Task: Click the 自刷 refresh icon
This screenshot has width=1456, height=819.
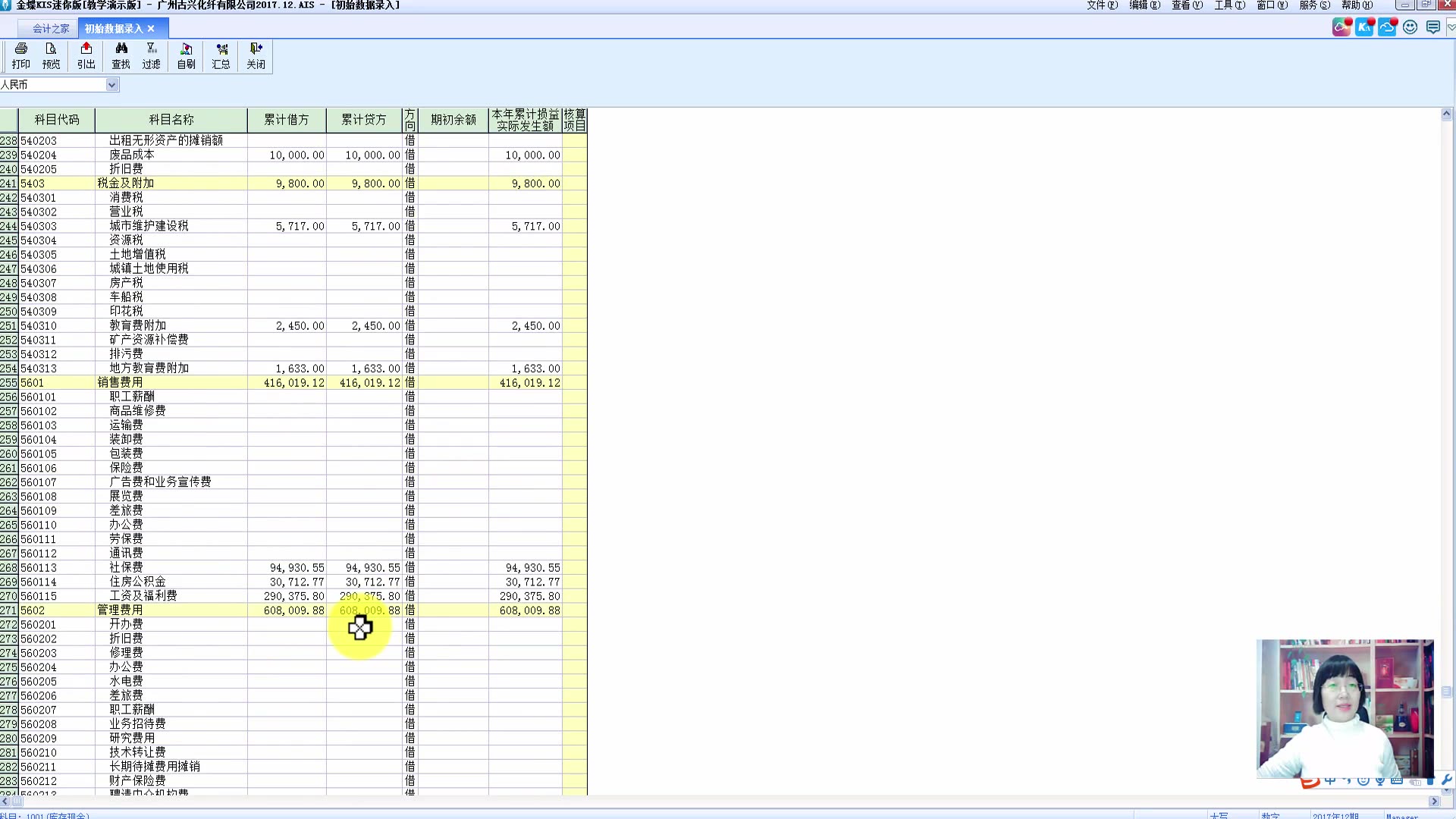Action: tap(186, 55)
